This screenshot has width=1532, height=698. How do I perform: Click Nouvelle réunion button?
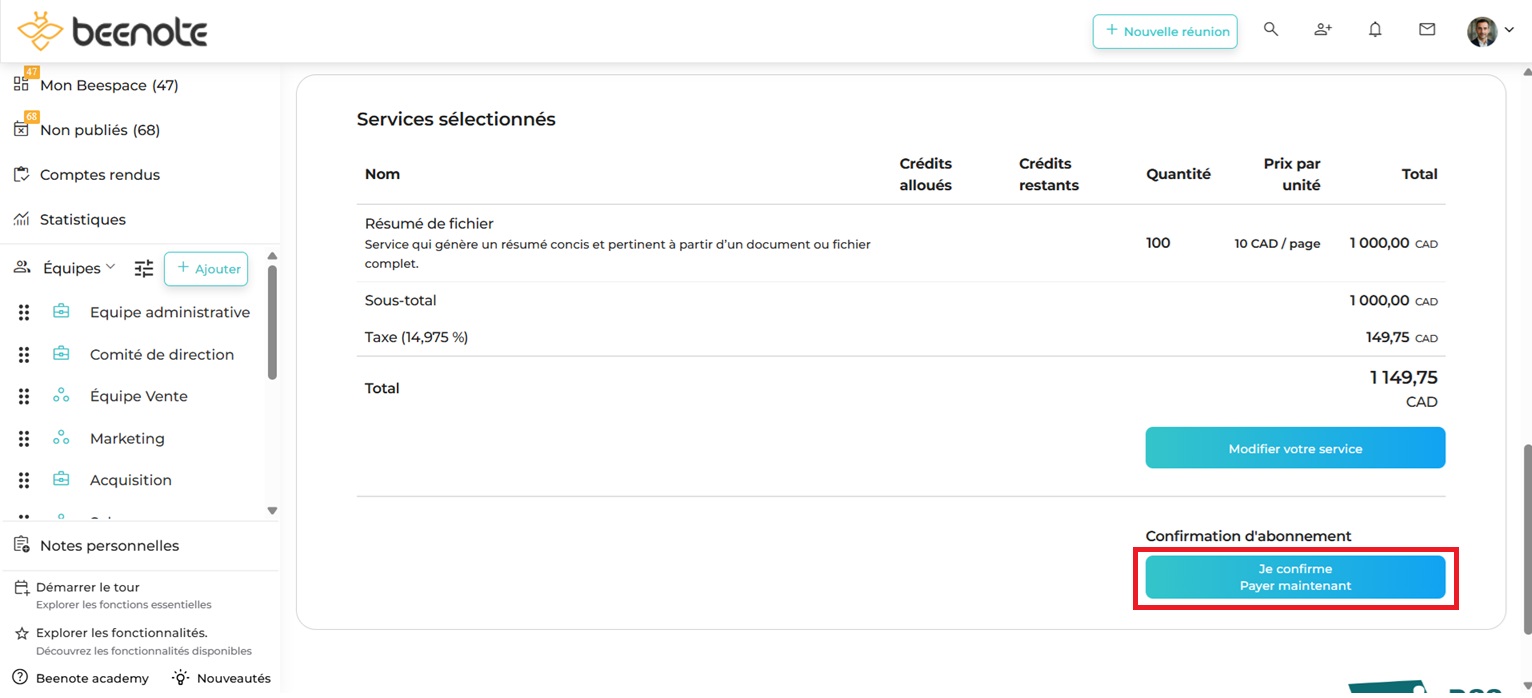click(1165, 31)
